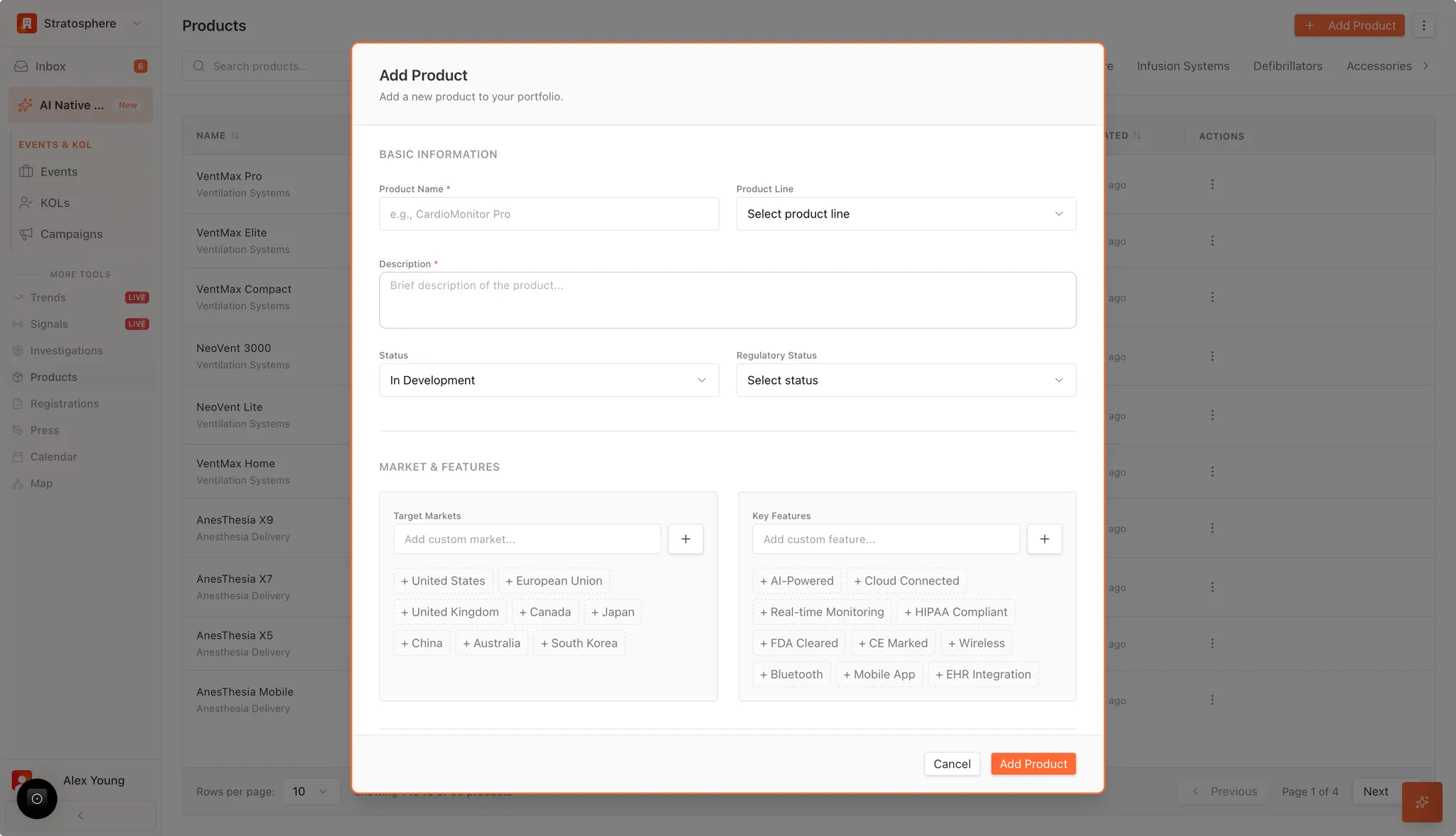Screen dimensions: 1456x836
Task: Open the Select product line dropdown
Action: pos(905,213)
